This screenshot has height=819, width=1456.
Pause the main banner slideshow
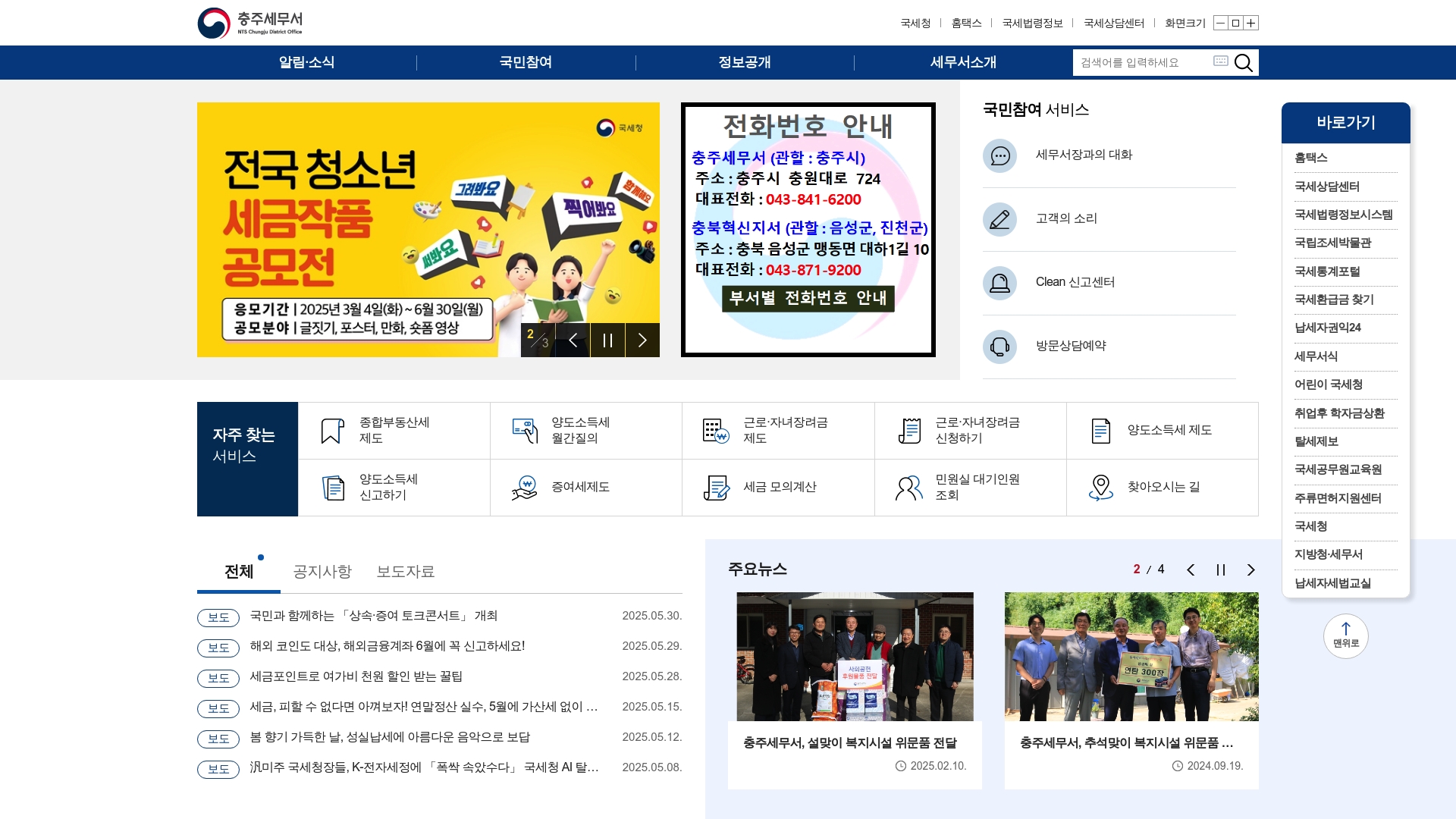[607, 340]
